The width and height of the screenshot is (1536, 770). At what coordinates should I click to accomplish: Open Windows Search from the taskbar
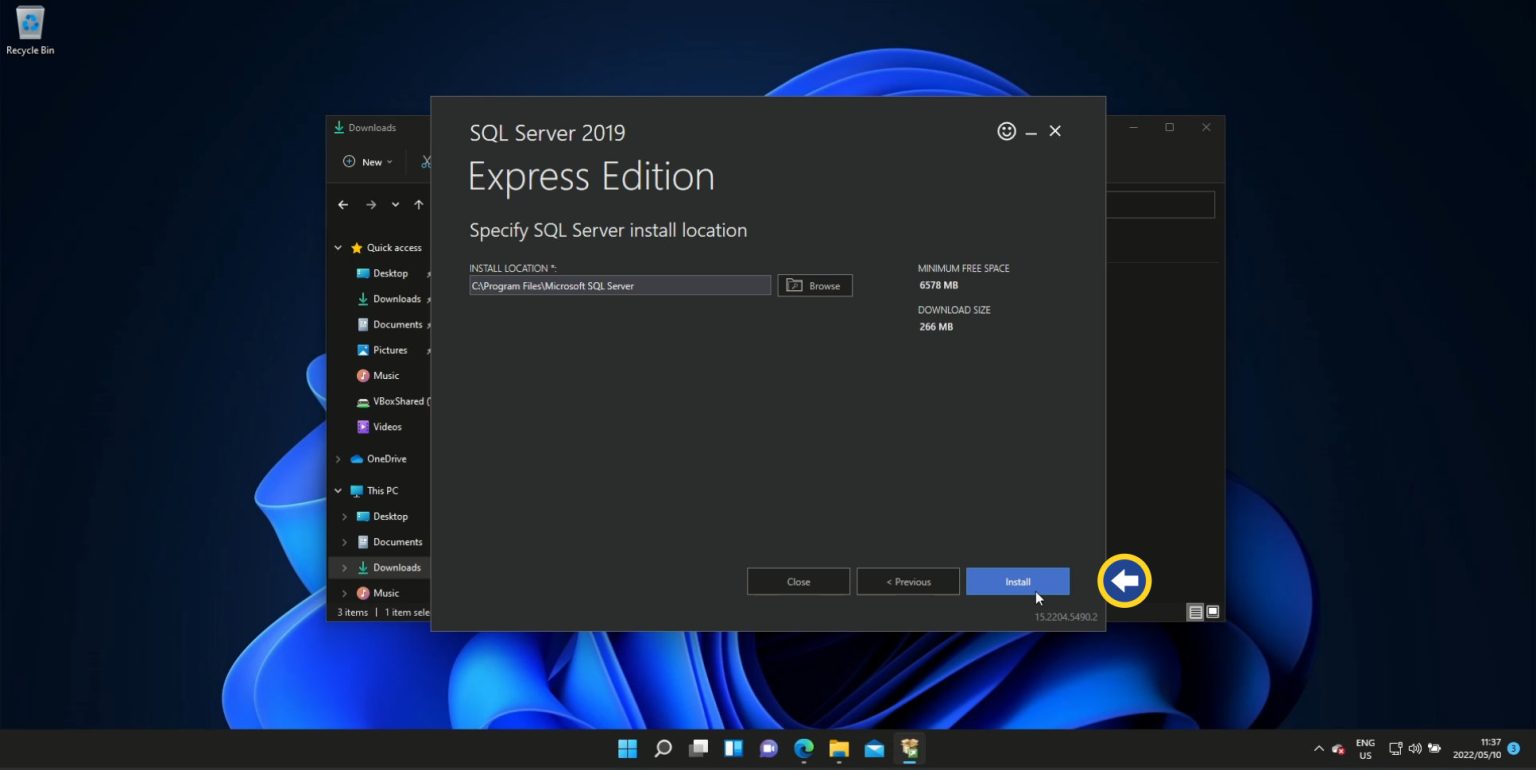point(663,748)
